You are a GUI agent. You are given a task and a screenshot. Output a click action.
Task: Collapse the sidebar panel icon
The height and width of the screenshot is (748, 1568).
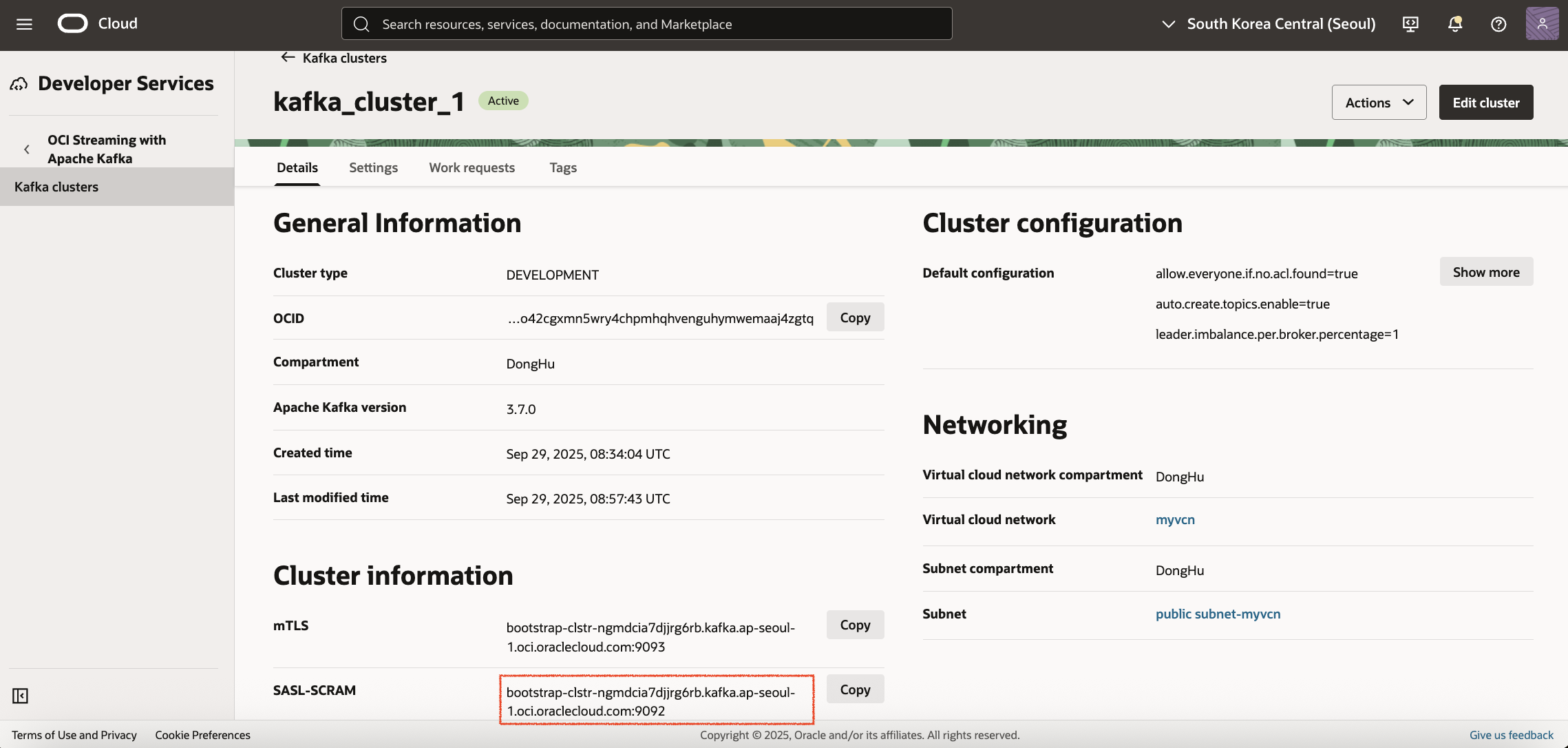(x=21, y=696)
